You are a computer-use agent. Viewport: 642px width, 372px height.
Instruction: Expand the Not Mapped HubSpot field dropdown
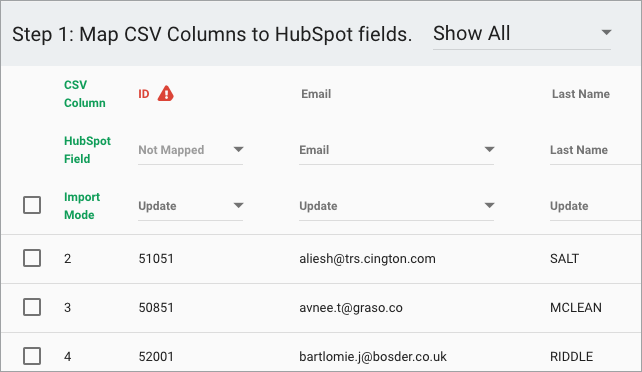190,150
